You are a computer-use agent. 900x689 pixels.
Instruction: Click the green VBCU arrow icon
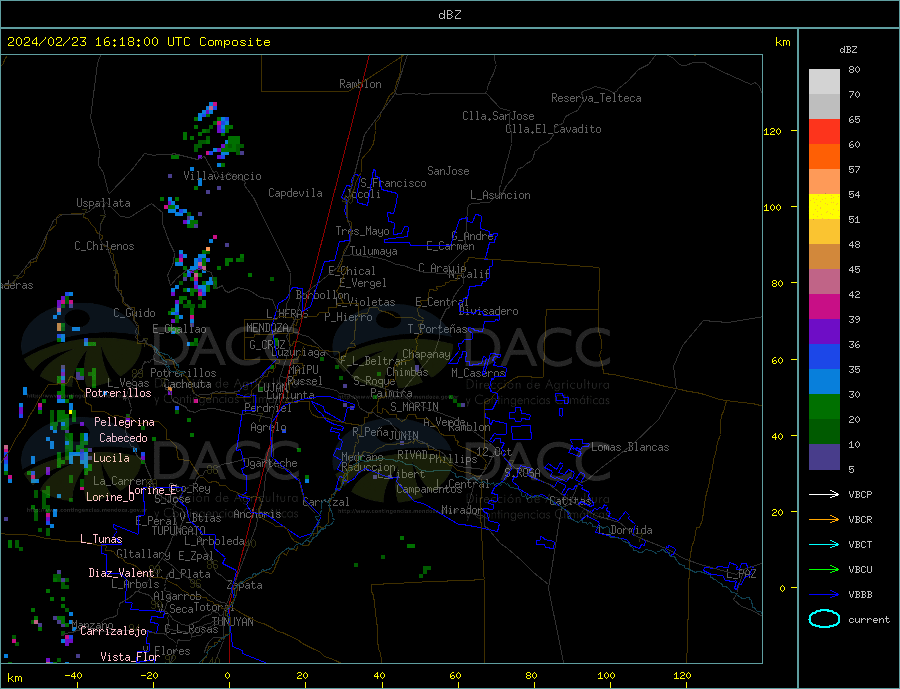click(x=824, y=569)
